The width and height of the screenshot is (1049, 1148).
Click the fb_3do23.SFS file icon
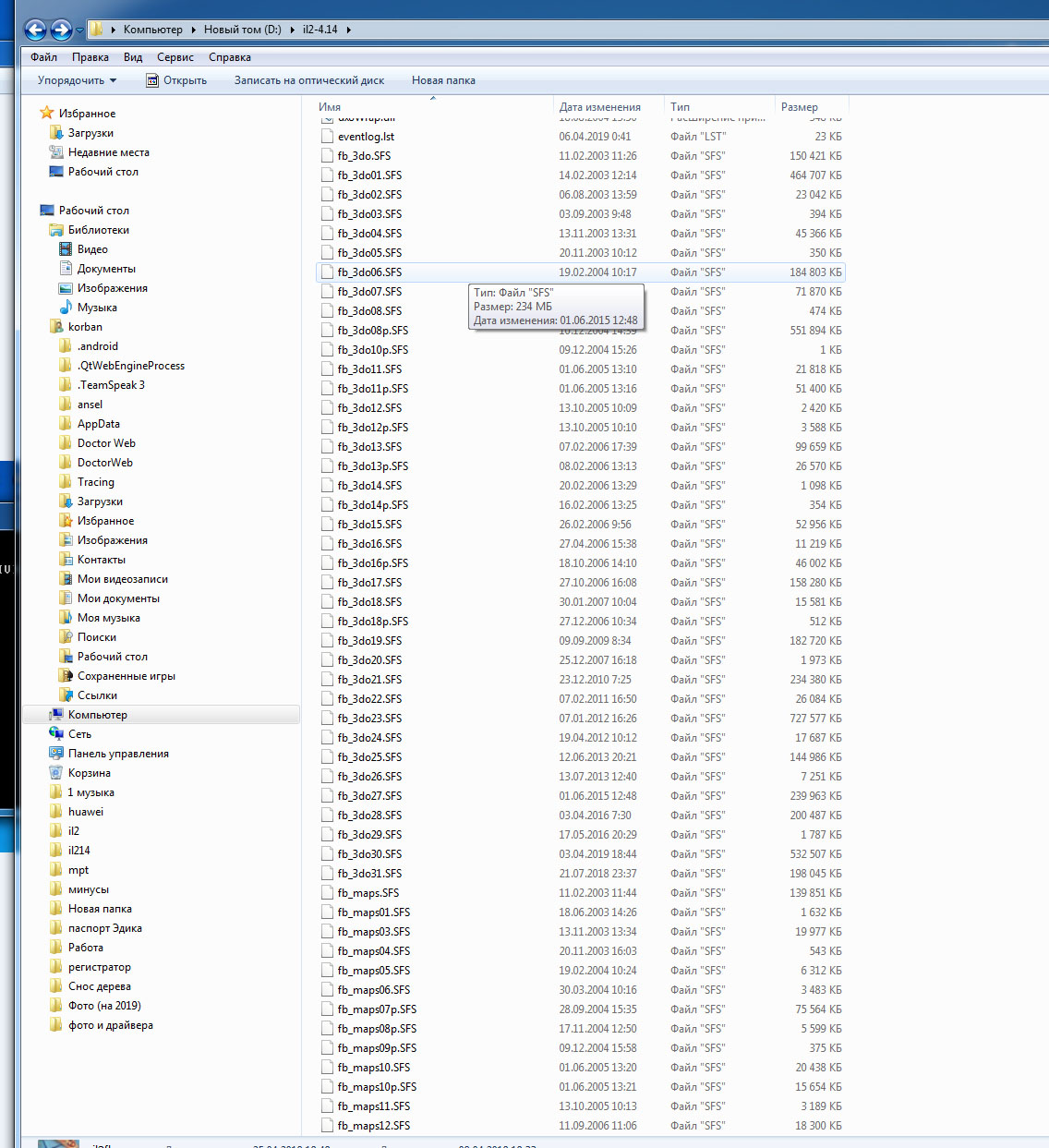tap(327, 719)
